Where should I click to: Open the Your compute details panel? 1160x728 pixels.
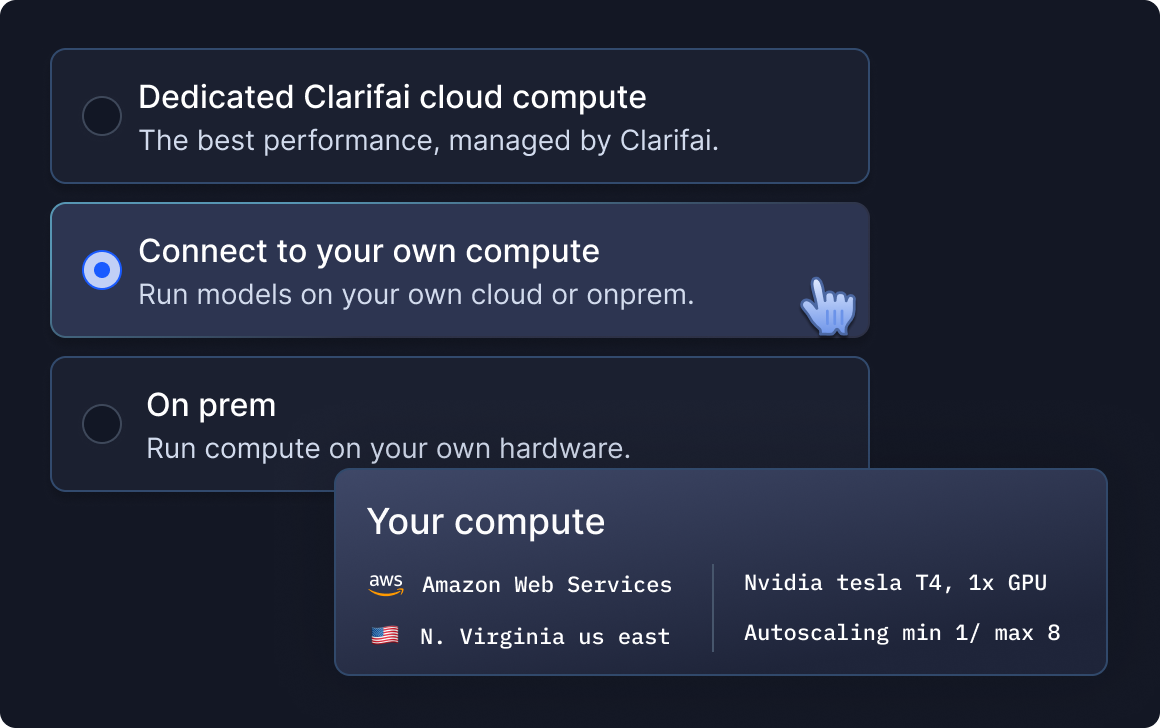(x=722, y=572)
